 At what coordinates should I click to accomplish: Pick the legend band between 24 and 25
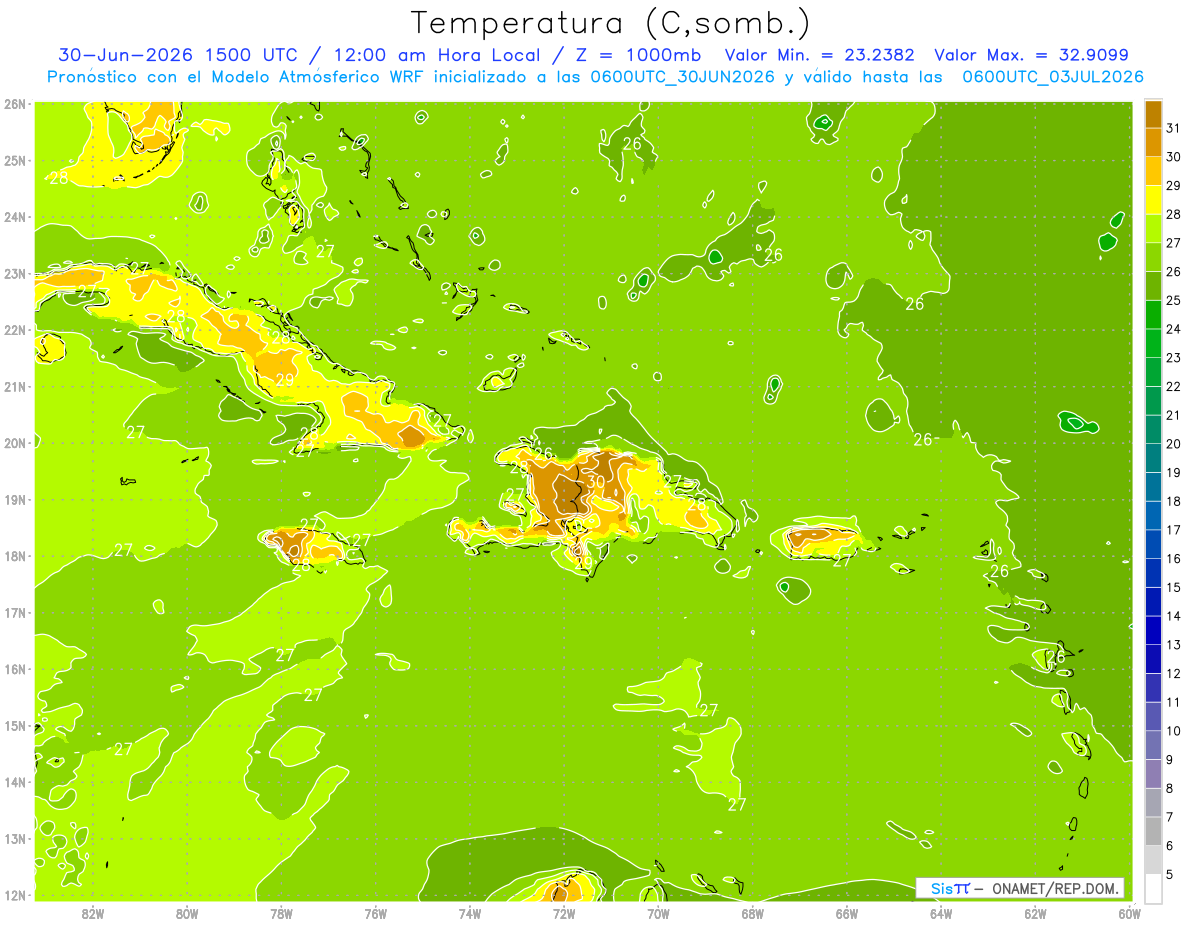(x=1153, y=315)
